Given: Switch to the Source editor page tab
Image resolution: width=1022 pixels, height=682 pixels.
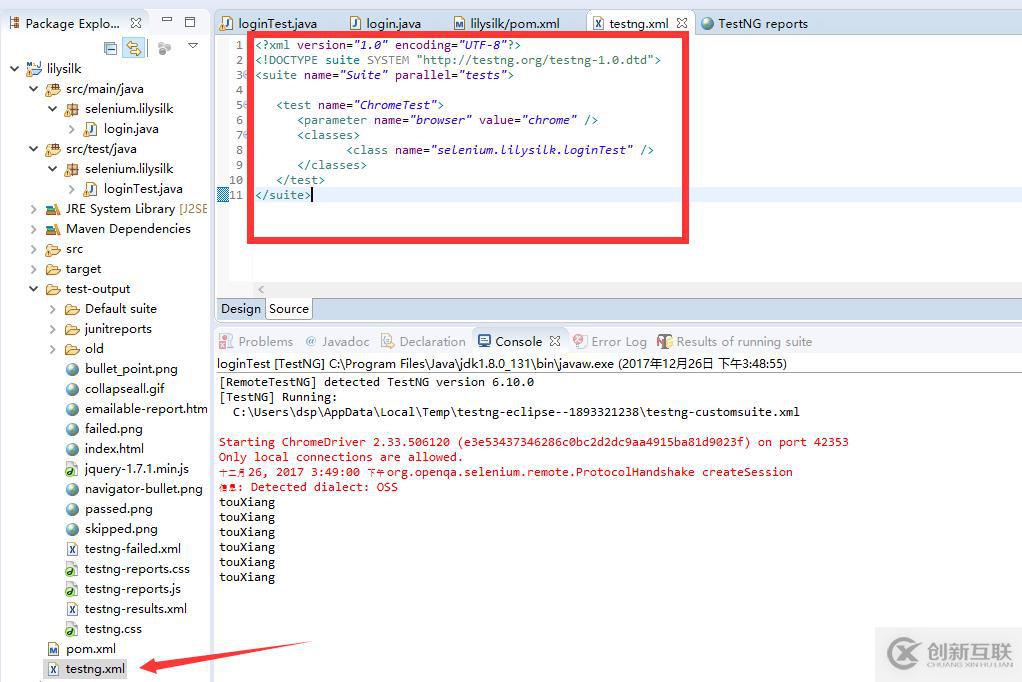Looking at the screenshot, I should (x=289, y=309).
